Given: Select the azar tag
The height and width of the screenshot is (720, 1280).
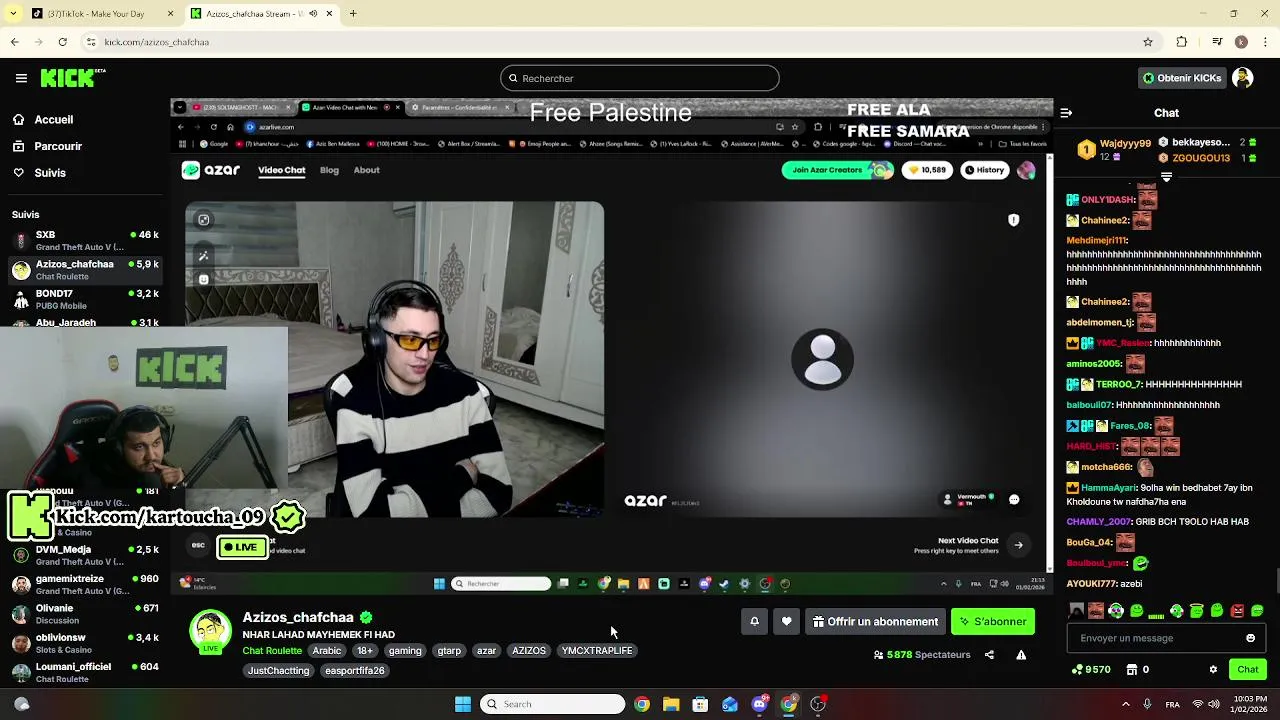Looking at the screenshot, I should [486, 650].
